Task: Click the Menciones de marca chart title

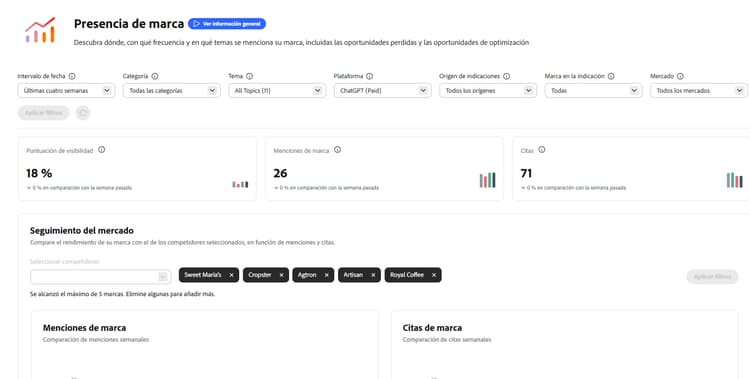Action: pyautogui.click(x=84, y=328)
